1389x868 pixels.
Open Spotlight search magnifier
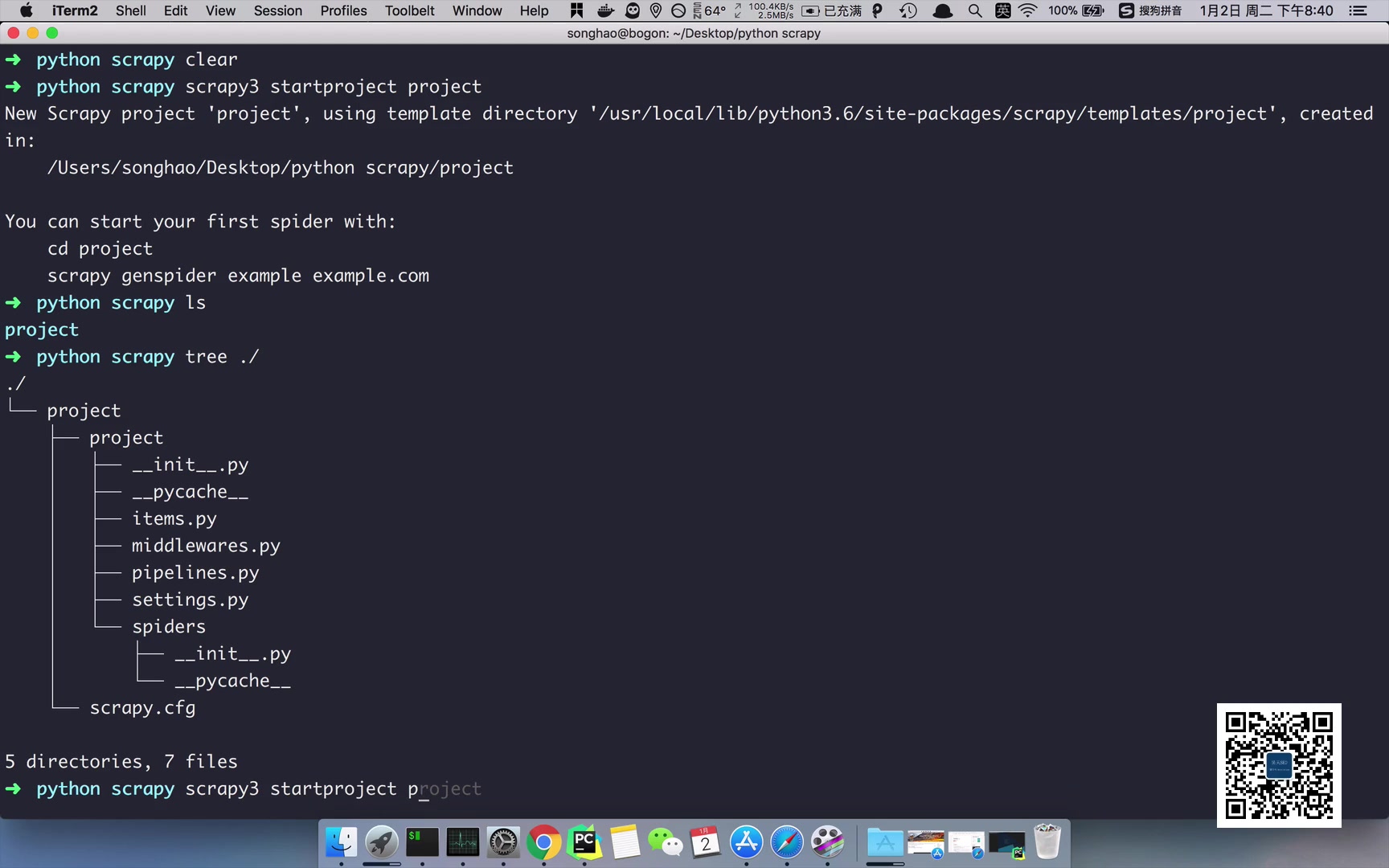pyautogui.click(x=975, y=10)
